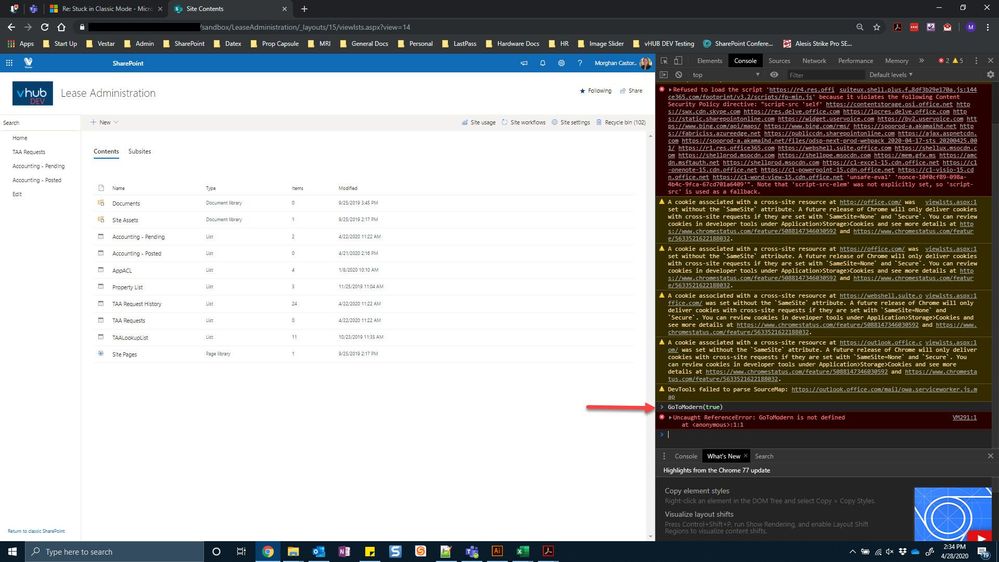999x562 pixels.
Task: Open the Adobe Acrobat extension
Action: pyautogui.click(x=897, y=27)
